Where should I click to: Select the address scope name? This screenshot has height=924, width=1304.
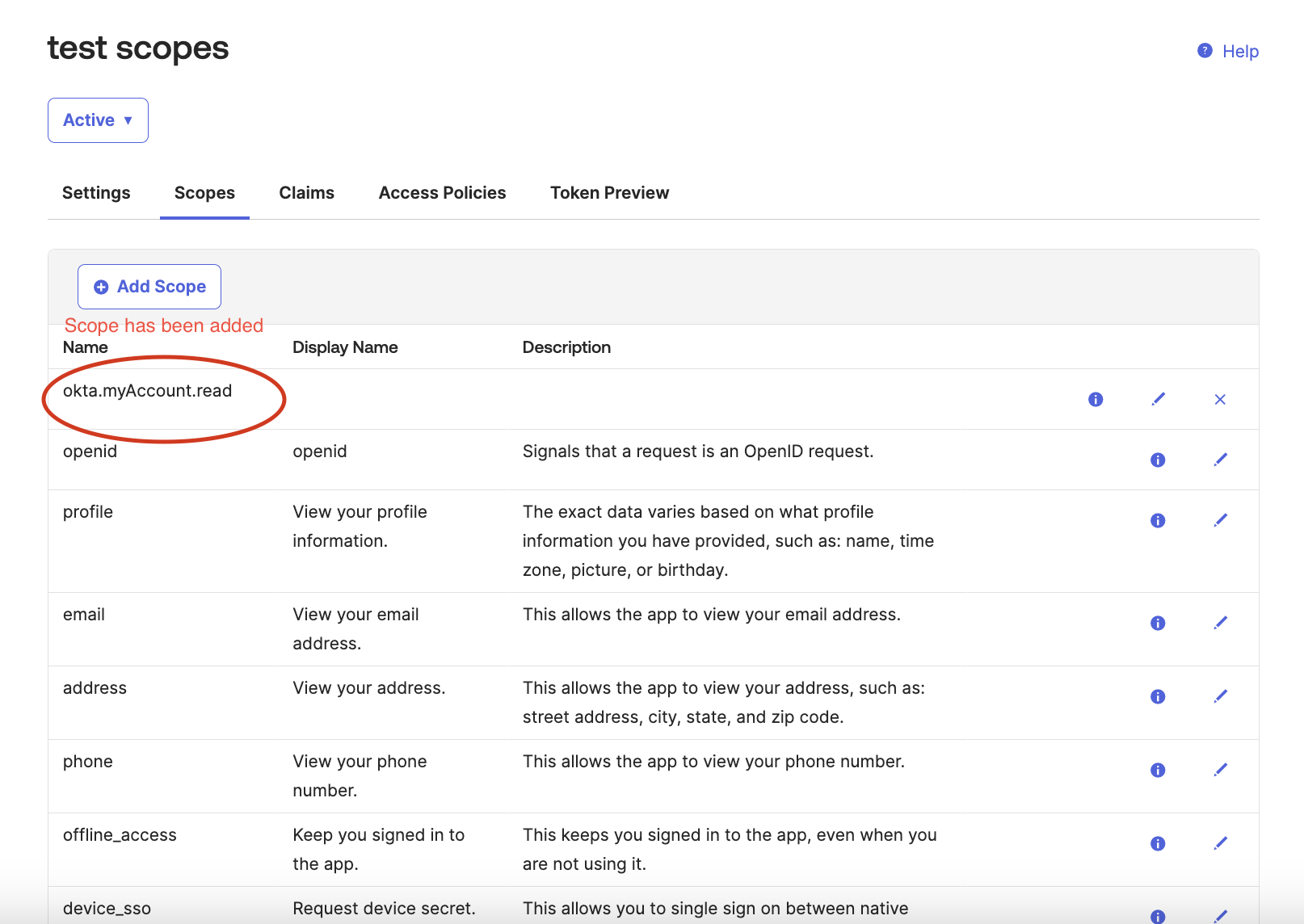pyautogui.click(x=95, y=688)
